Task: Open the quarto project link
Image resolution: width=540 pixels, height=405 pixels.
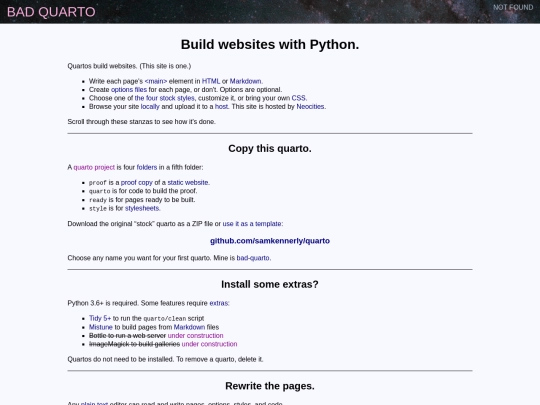Action: 94,167
